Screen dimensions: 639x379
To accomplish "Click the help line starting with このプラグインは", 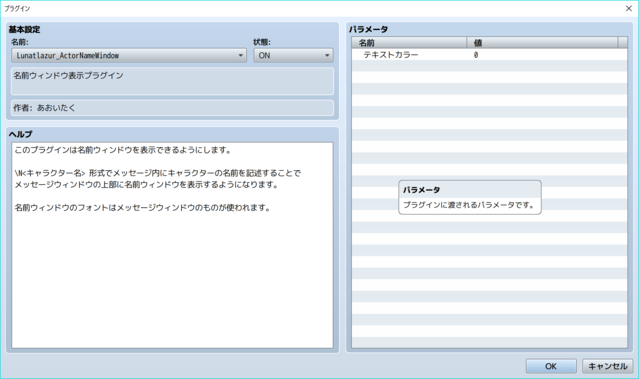I will click(x=123, y=150).
